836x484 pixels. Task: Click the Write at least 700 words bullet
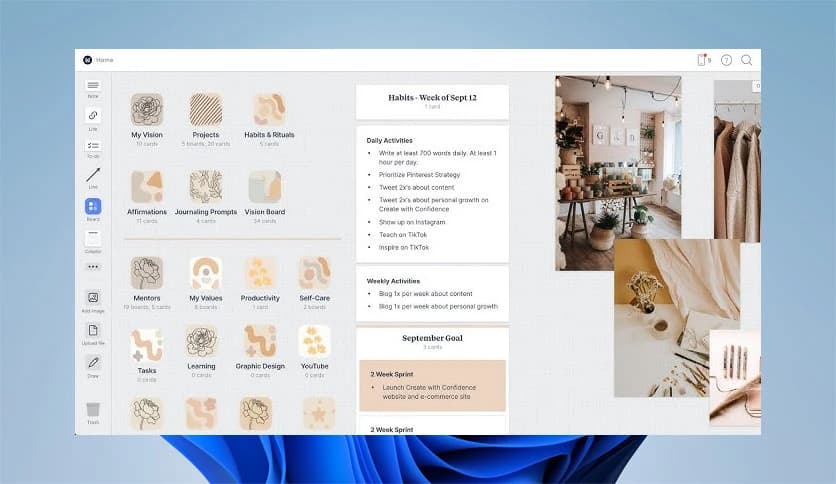tap(437, 157)
